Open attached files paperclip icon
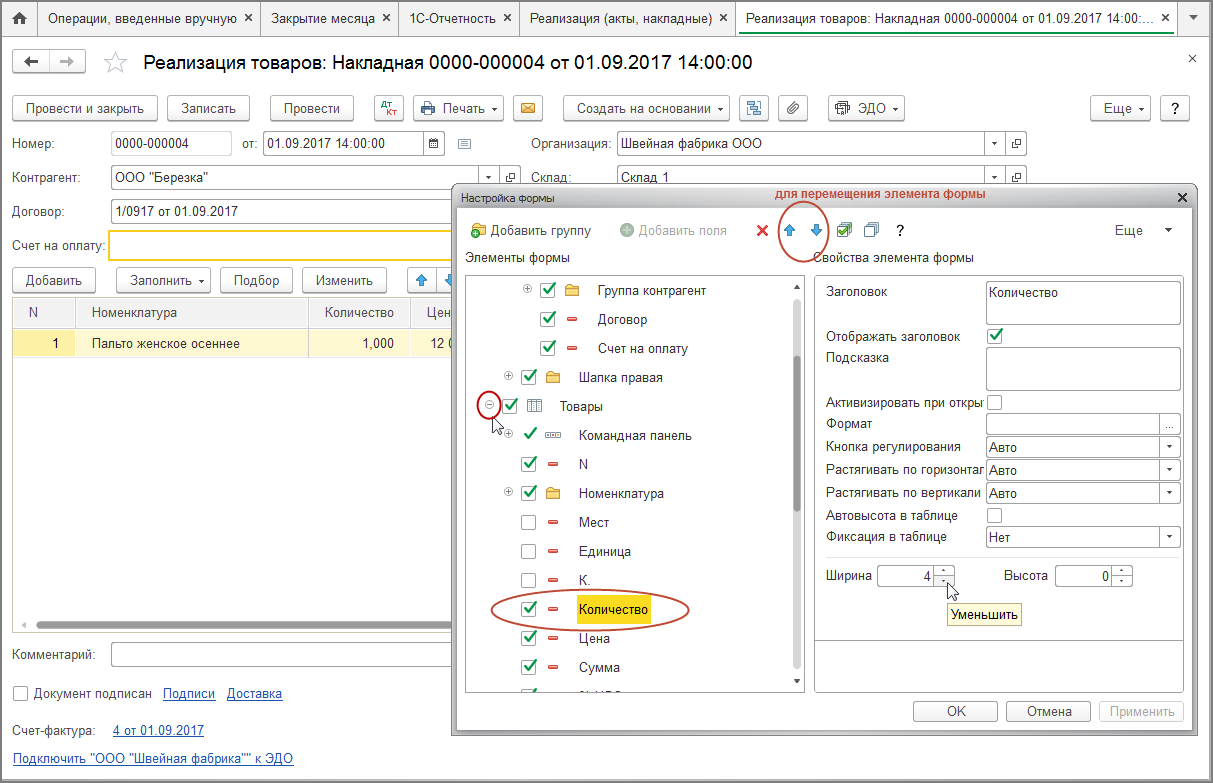Viewport: 1213px width, 783px height. click(x=791, y=108)
